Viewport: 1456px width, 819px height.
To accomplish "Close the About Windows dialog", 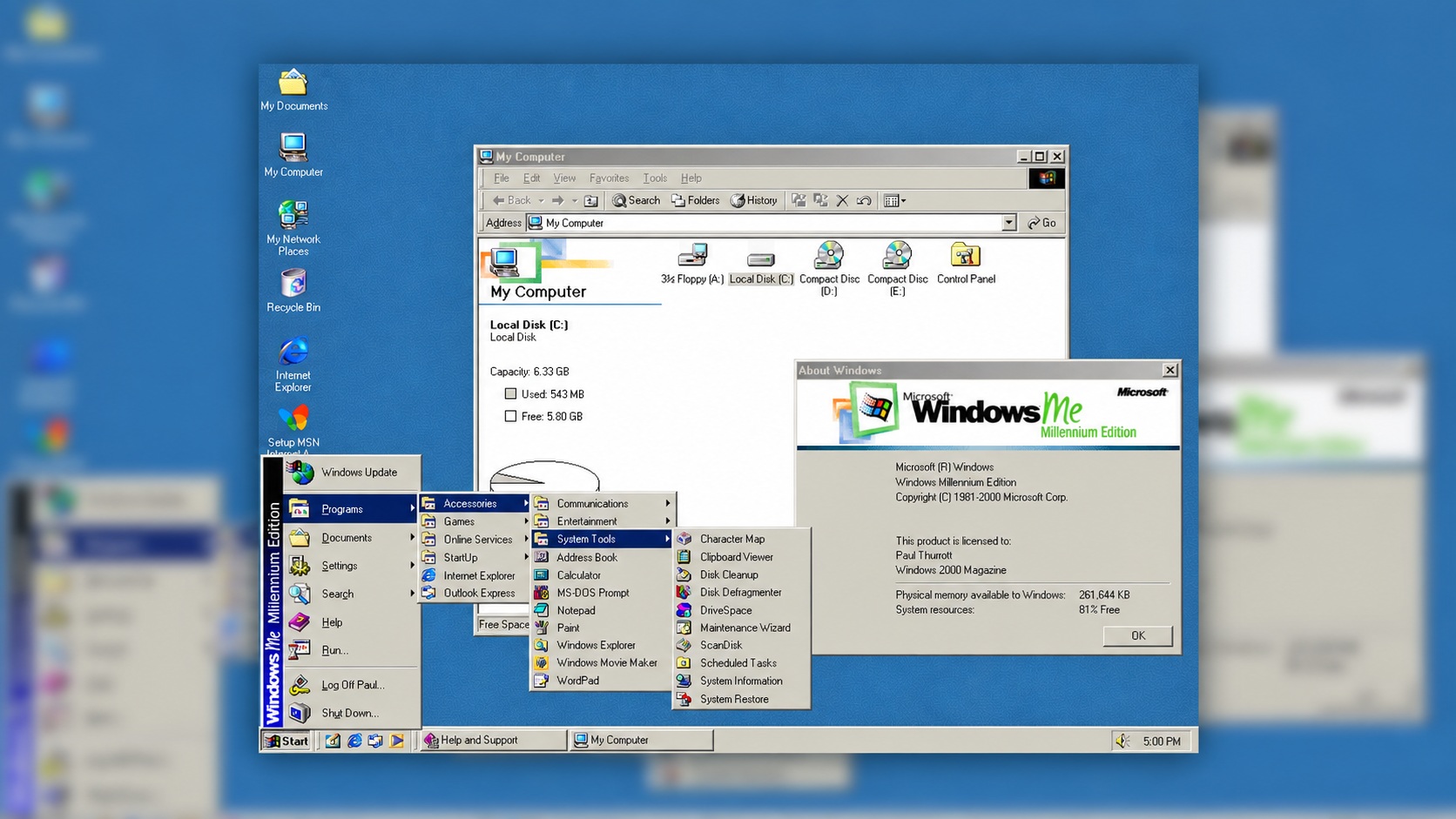I will click(x=1170, y=371).
